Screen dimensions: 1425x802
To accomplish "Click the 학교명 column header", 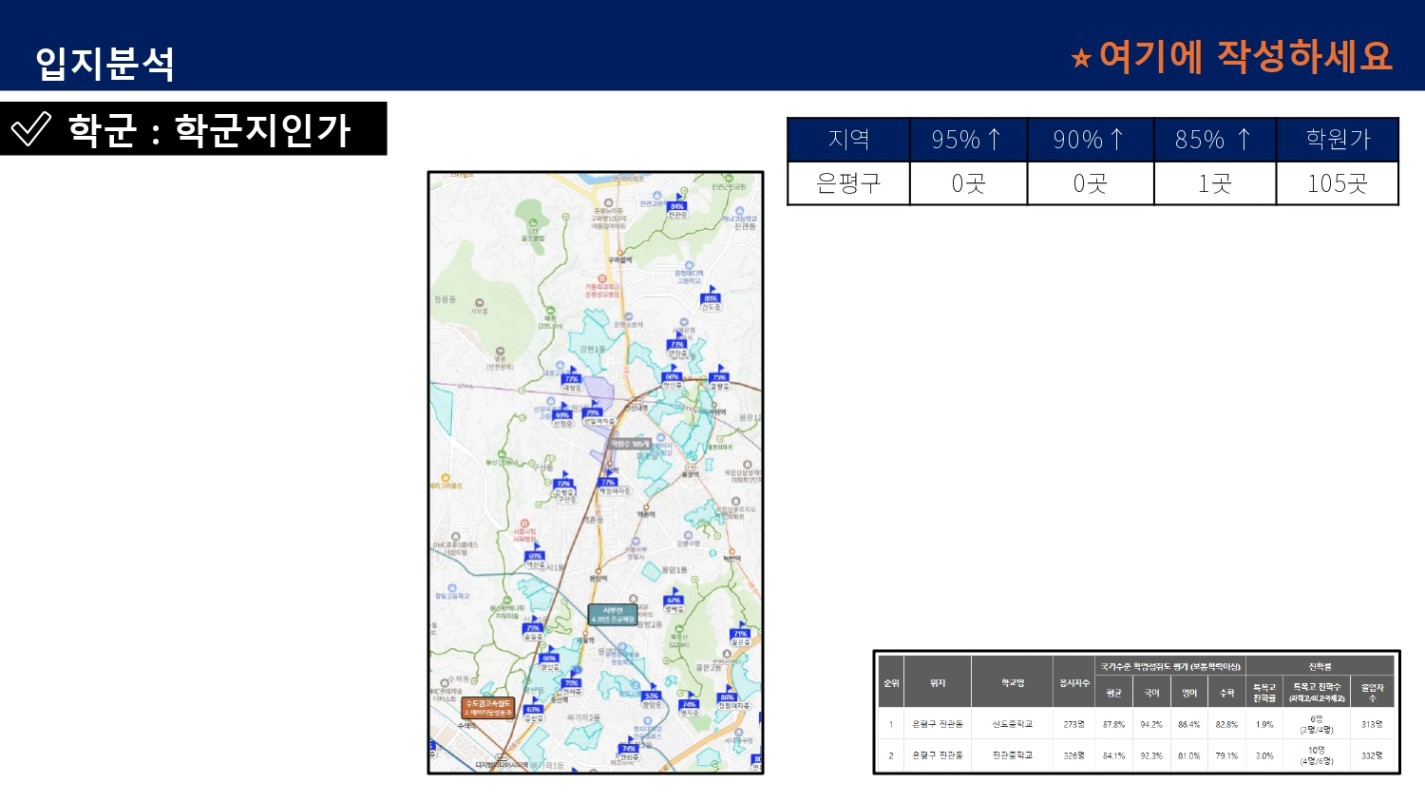I will point(1012,682).
